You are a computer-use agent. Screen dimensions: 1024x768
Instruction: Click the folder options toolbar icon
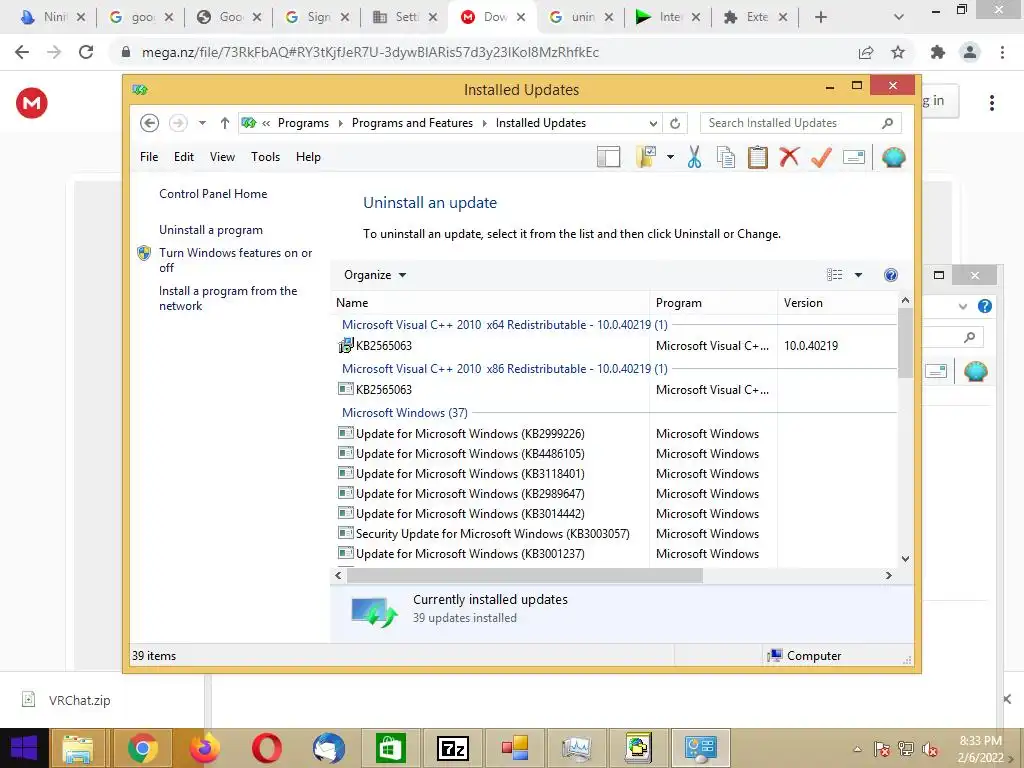[646, 157]
